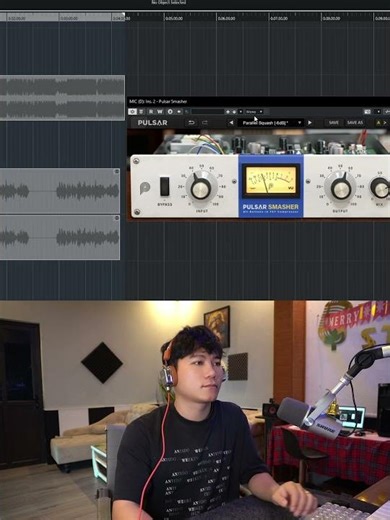Click the SAVE preset button
The width and height of the screenshot is (390, 520).
[x=334, y=123]
